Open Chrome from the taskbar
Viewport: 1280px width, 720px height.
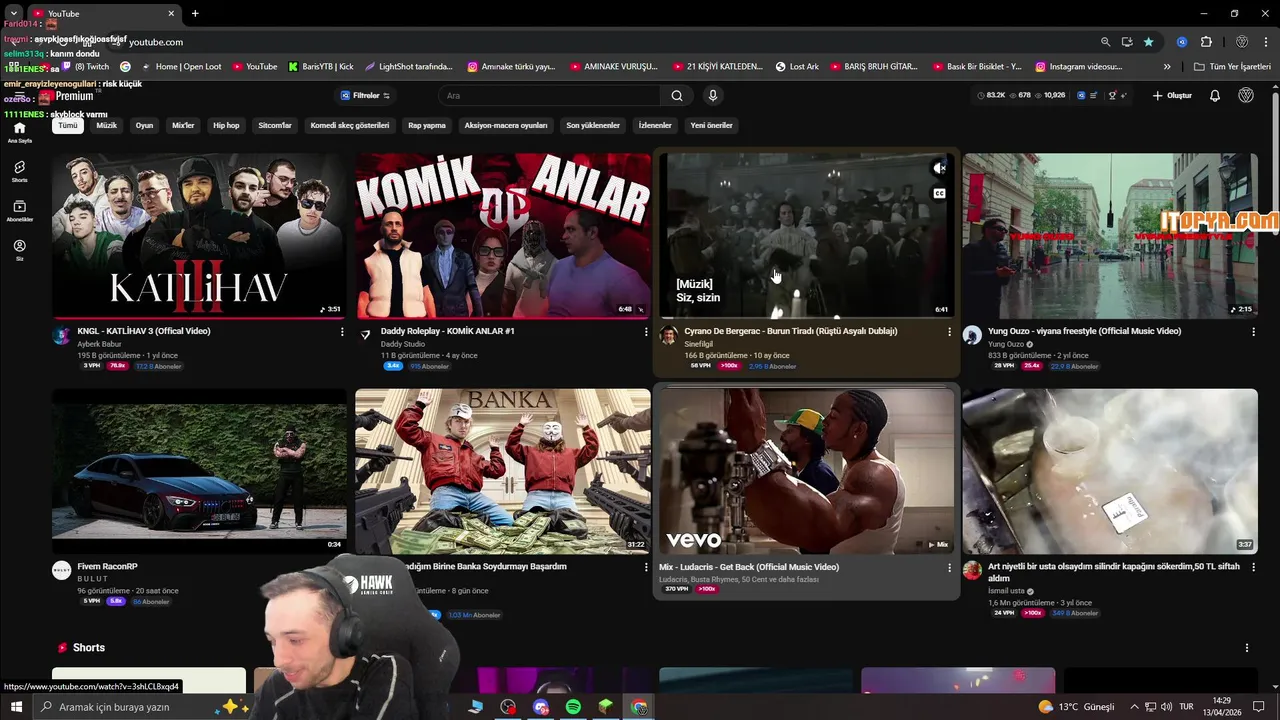[x=639, y=707]
